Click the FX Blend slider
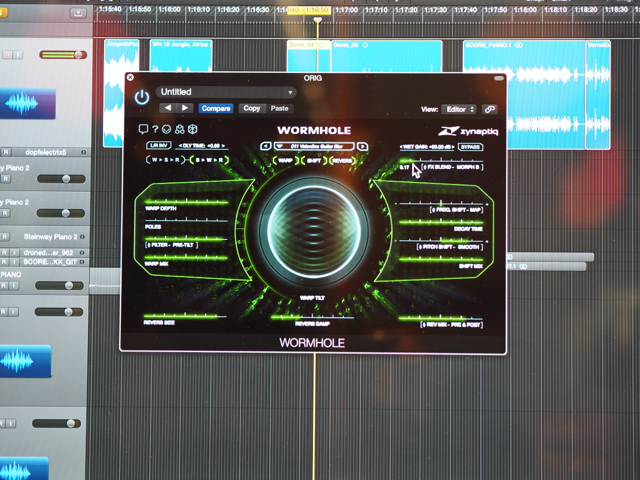This screenshot has height=480, width=640. [x=441, y=160]
